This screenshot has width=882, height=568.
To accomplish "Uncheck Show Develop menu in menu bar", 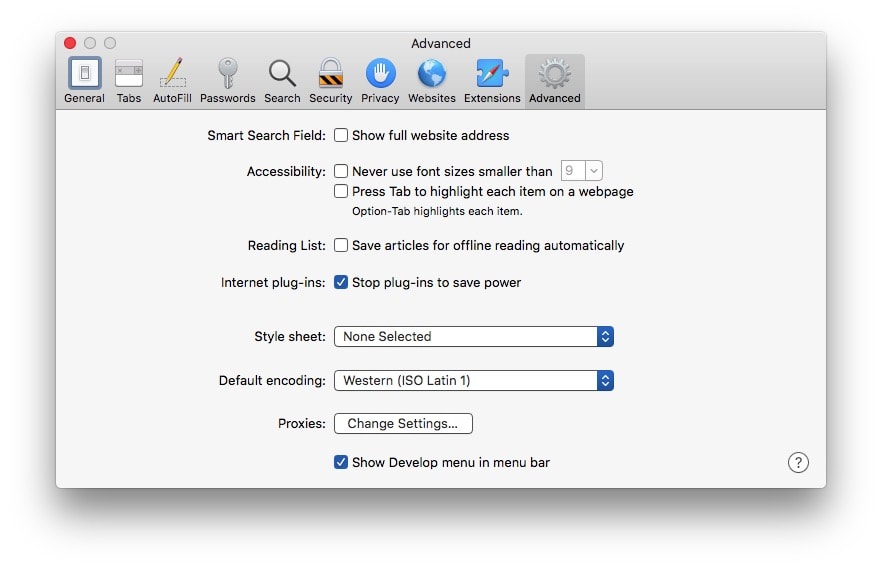I will tap(341, 462).
